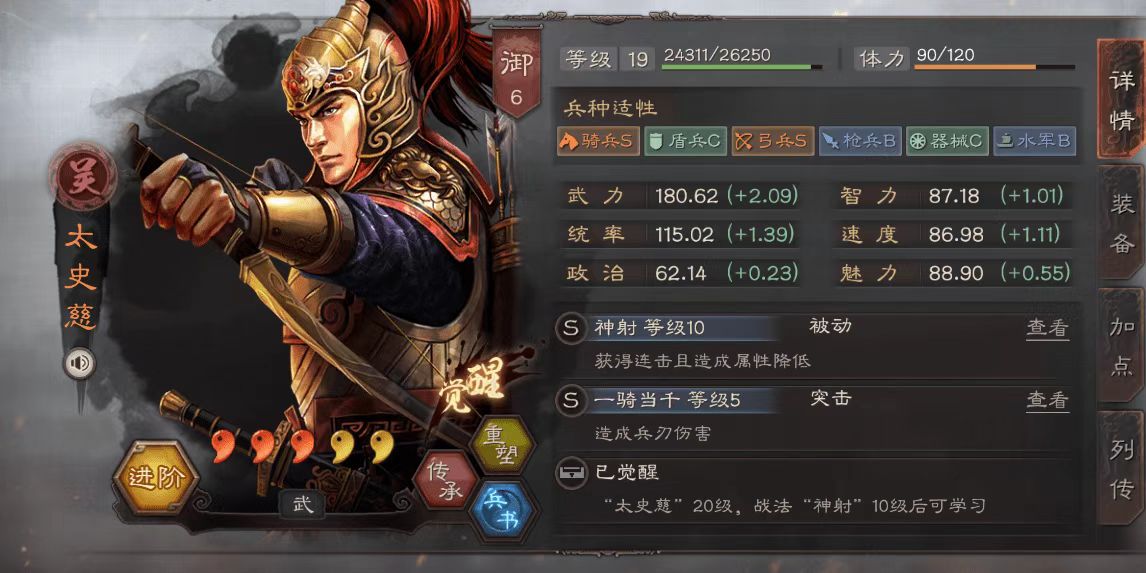Select the 弓兵S troop type
This screenshot has width=1146, height=573.
pos(773,141)
